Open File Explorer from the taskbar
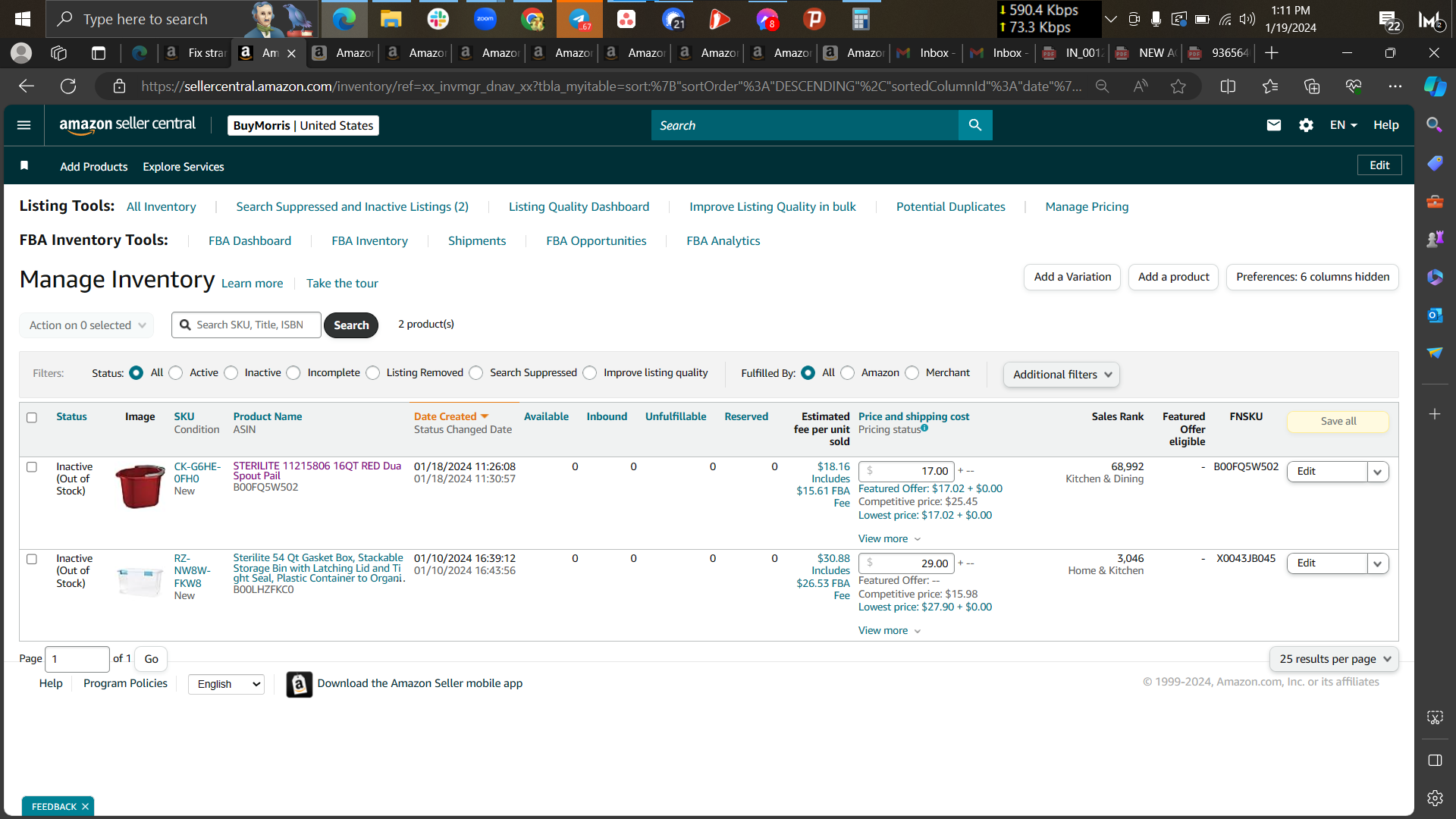Image resolution: width=1456 pixels, height=819 pixels. click(391, 19)
